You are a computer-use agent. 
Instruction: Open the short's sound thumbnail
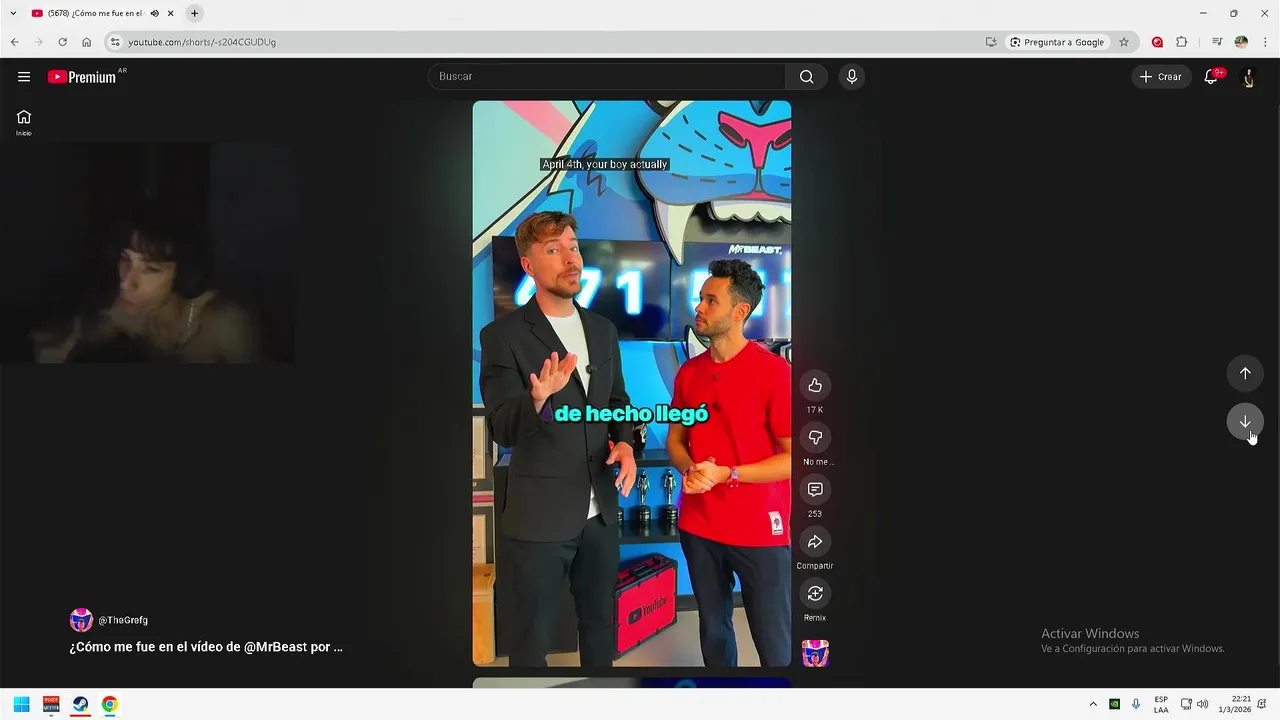[815, 653]
